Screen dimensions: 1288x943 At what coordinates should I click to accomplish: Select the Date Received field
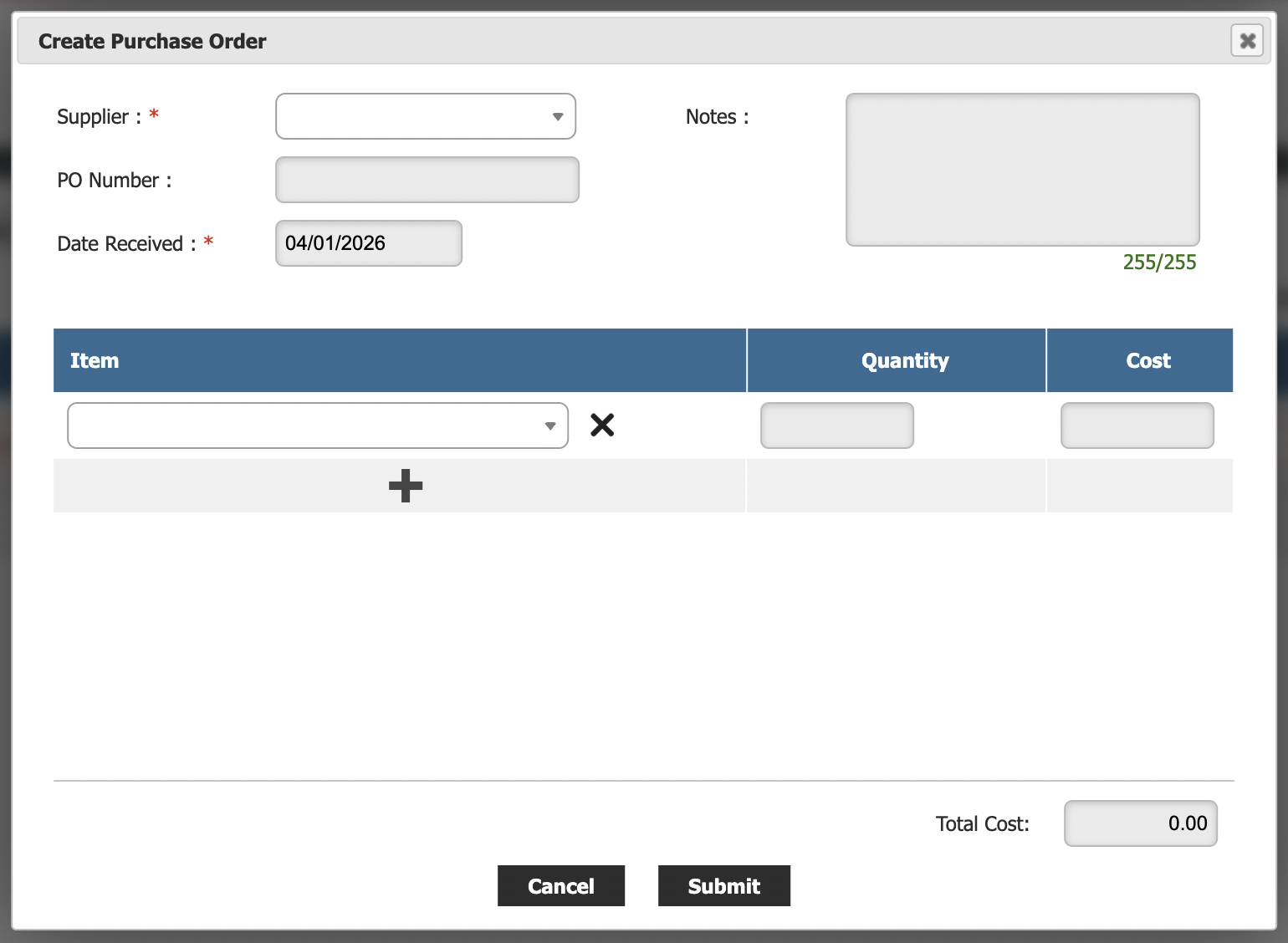(368, 243)
